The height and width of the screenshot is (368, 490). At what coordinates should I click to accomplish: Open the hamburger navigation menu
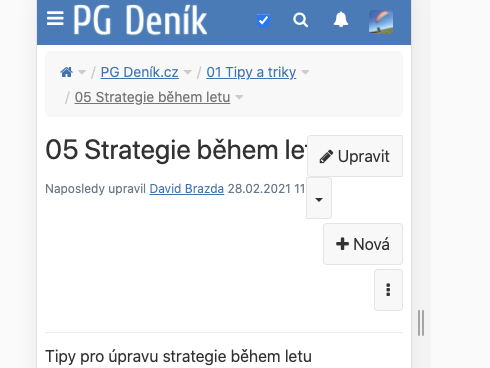click(55, 18)
